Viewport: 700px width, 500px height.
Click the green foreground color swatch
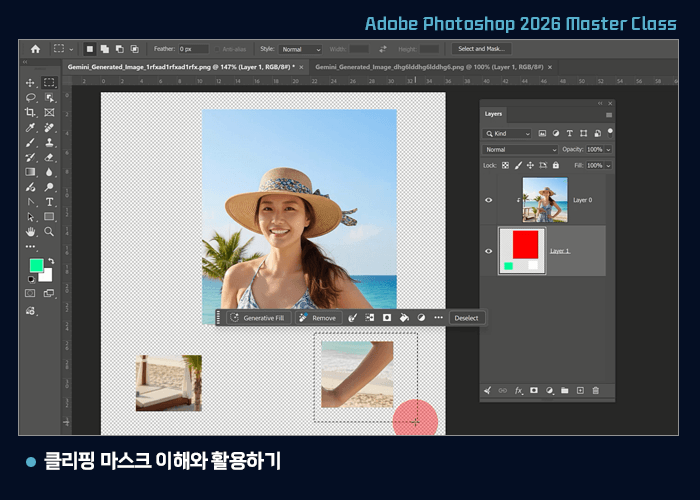click(x=36, y=265)
